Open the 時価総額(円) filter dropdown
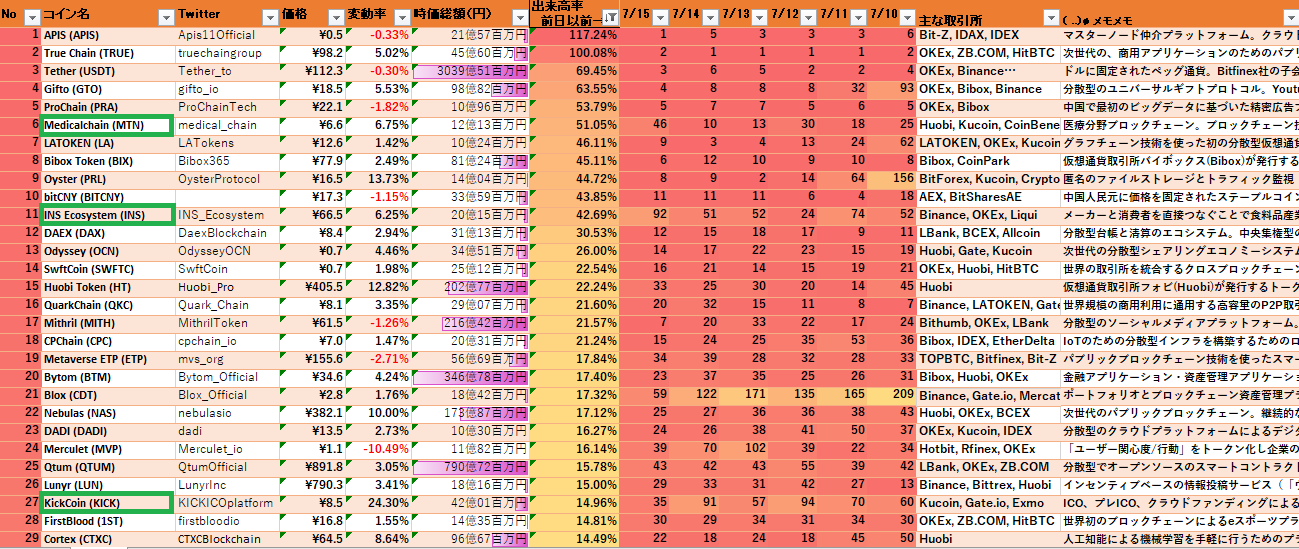Screen dimensions: 1299x549 point(518,17)
